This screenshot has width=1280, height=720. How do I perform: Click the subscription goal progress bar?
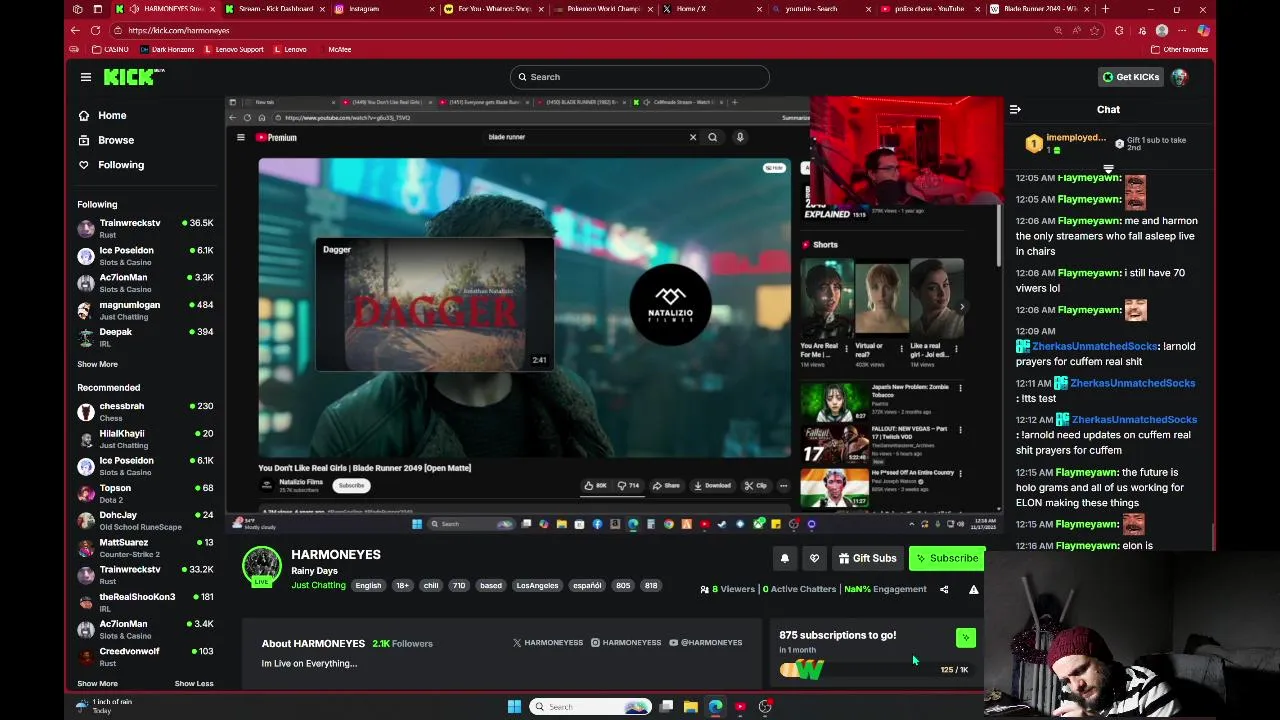click(875, 670)
